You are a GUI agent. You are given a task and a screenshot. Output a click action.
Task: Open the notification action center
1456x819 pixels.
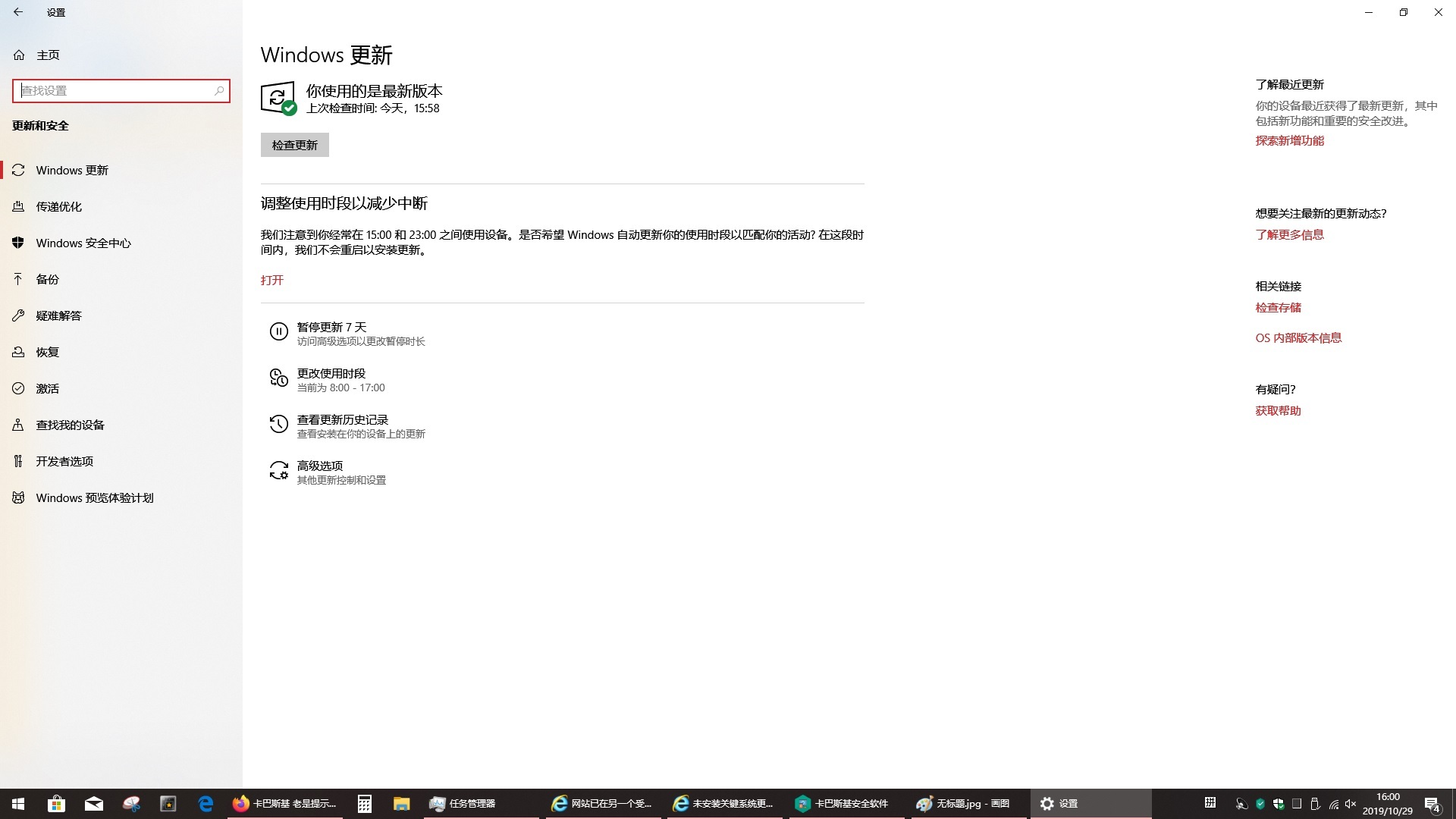(1432, 804)
